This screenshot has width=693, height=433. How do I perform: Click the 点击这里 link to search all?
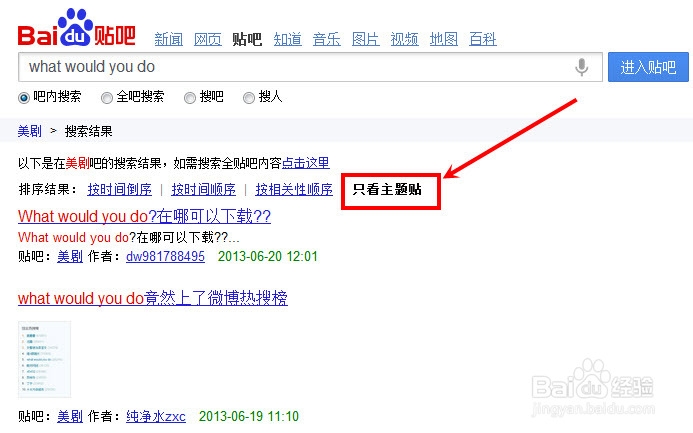[305, 163]
